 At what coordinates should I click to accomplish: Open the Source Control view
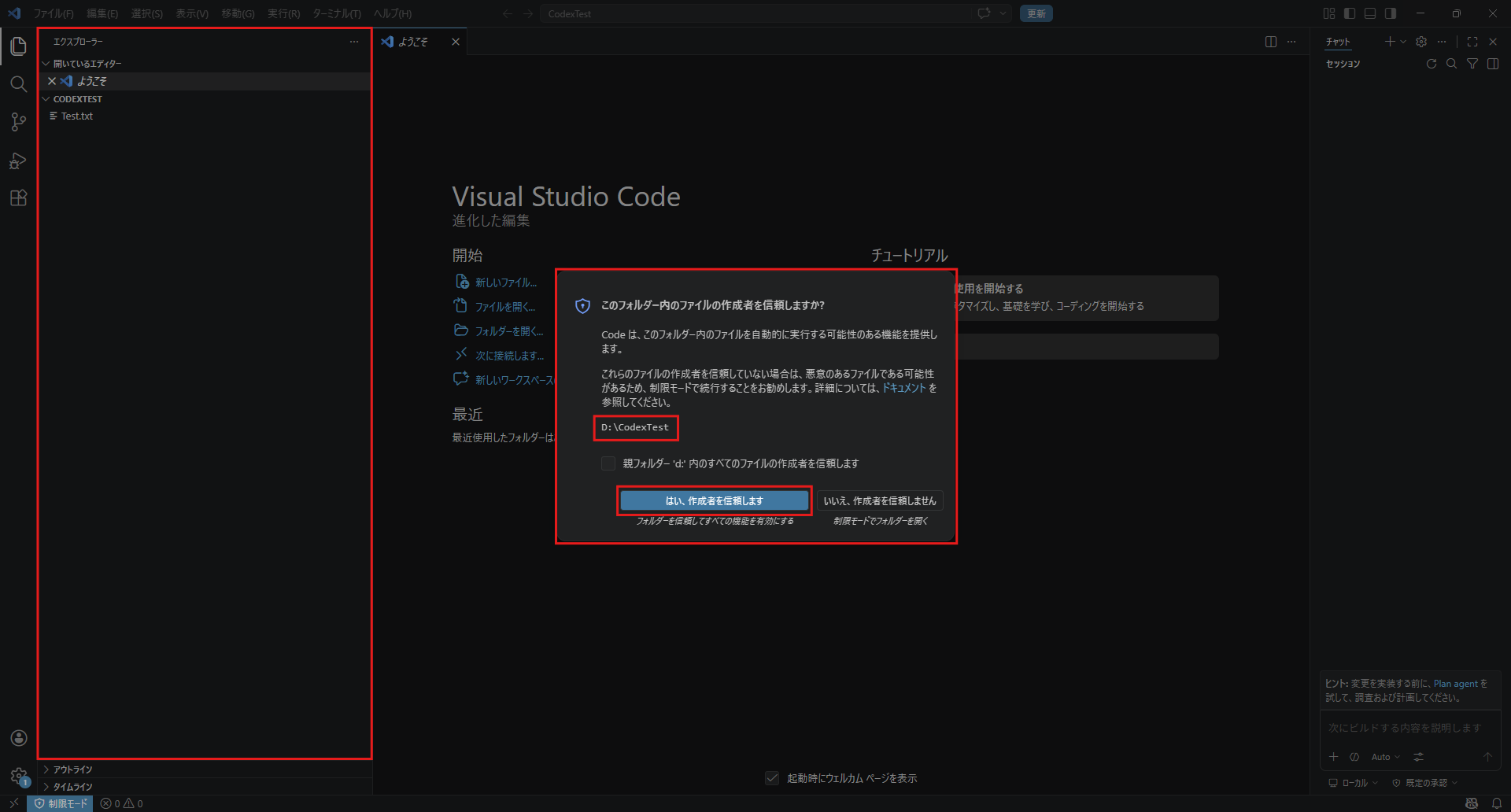18,122
